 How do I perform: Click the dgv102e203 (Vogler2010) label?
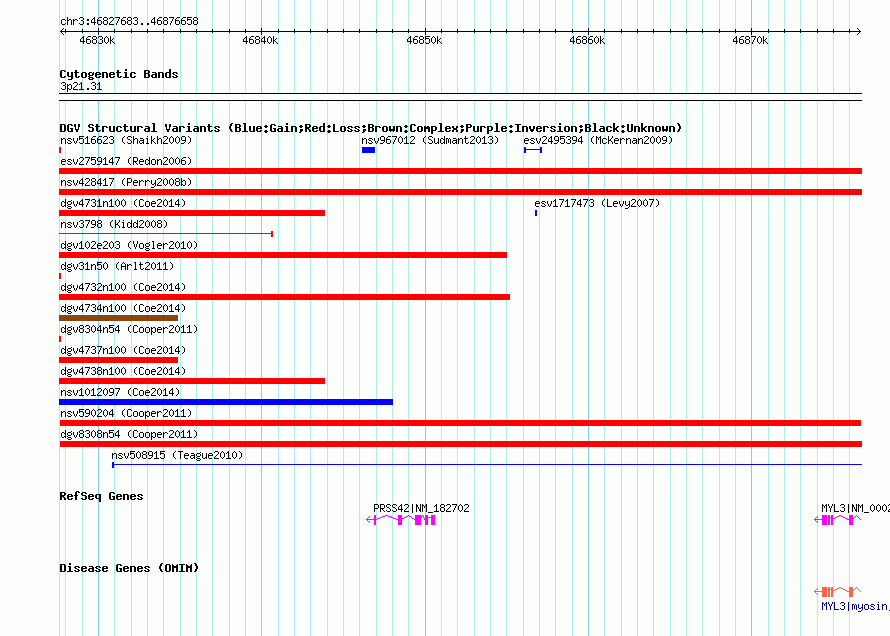point(129,245)
